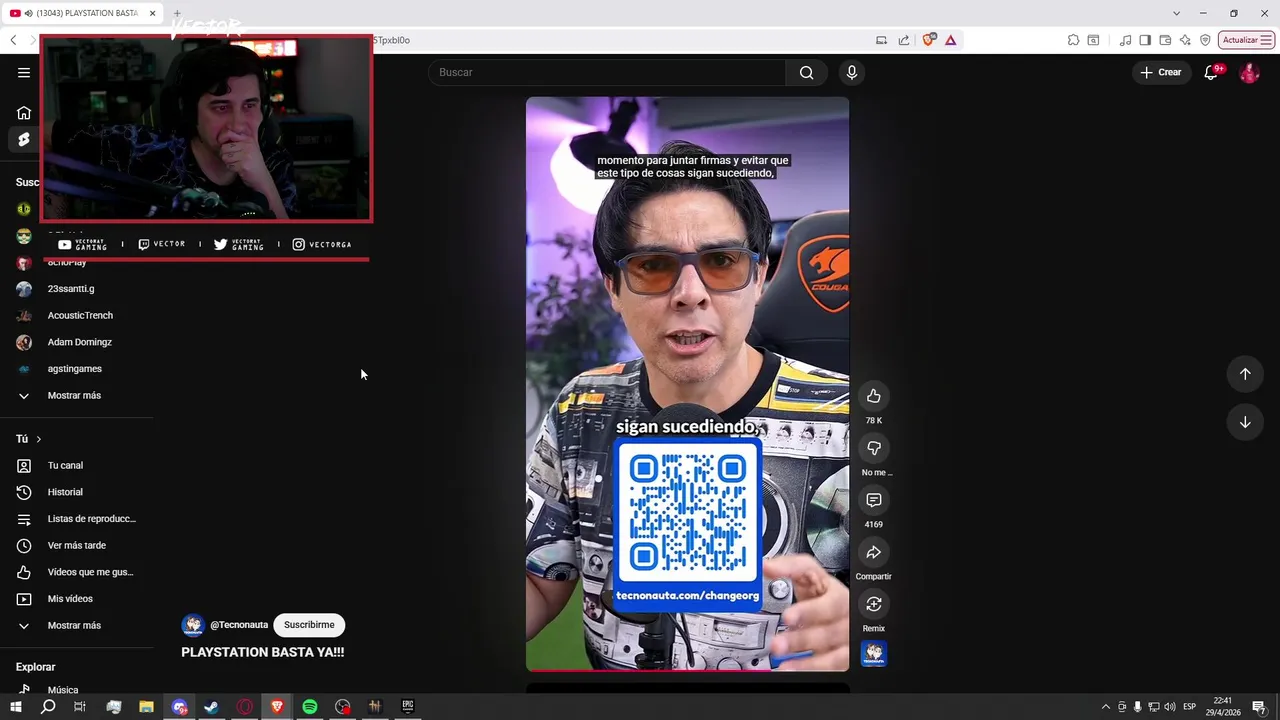The height and width of the screenshot is (720, 1280).
Task: Click share page icon in address bar
Action: coord(904,40)
